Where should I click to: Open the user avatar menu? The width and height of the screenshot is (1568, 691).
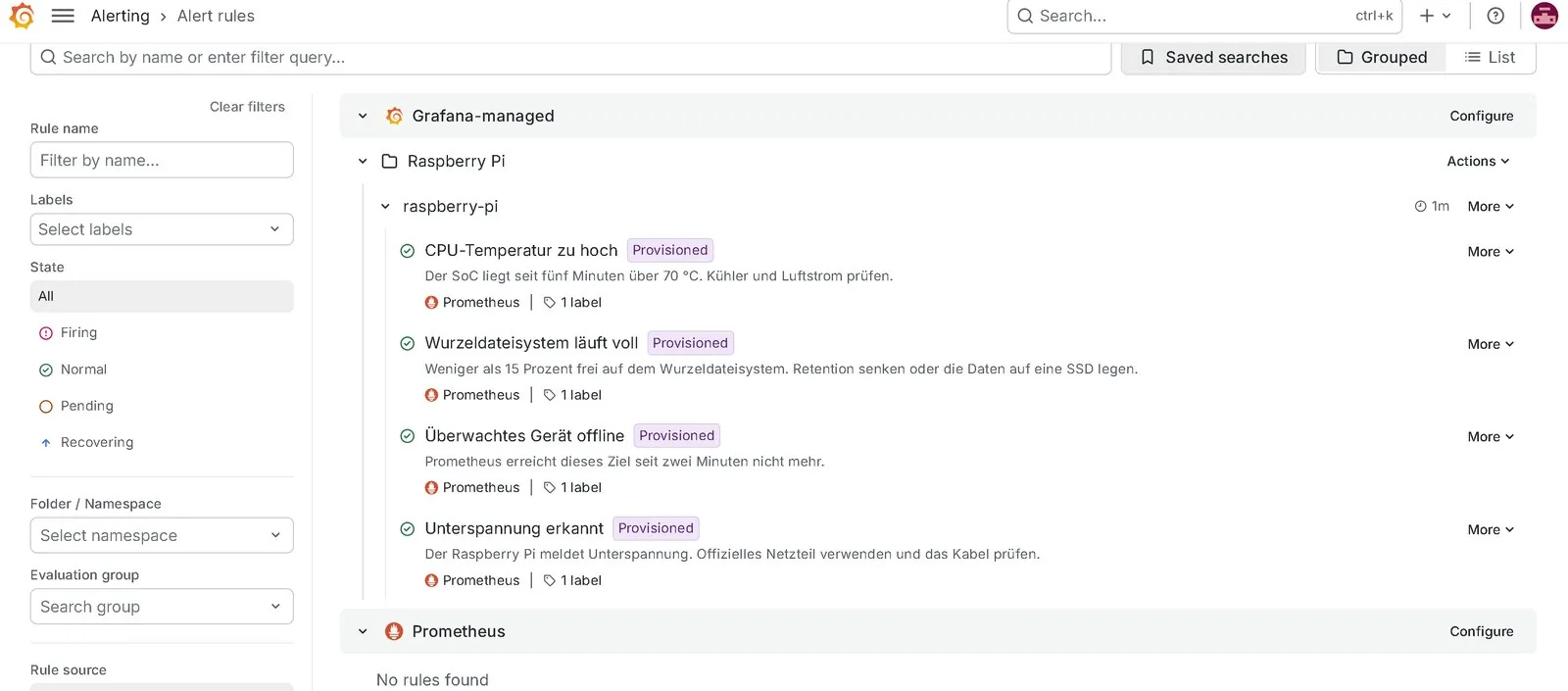[1544, 16]
